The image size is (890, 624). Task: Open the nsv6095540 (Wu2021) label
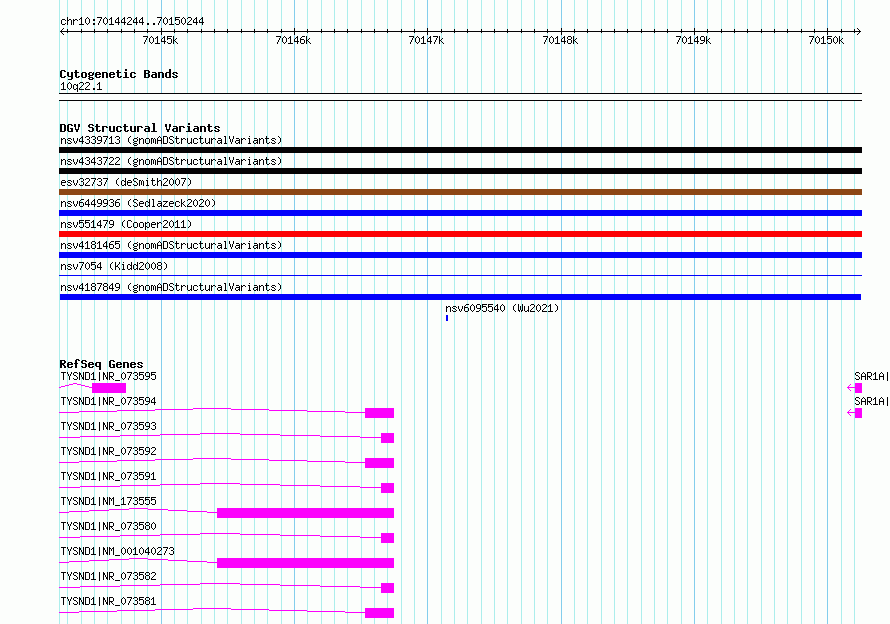click(x=502, y=308)
